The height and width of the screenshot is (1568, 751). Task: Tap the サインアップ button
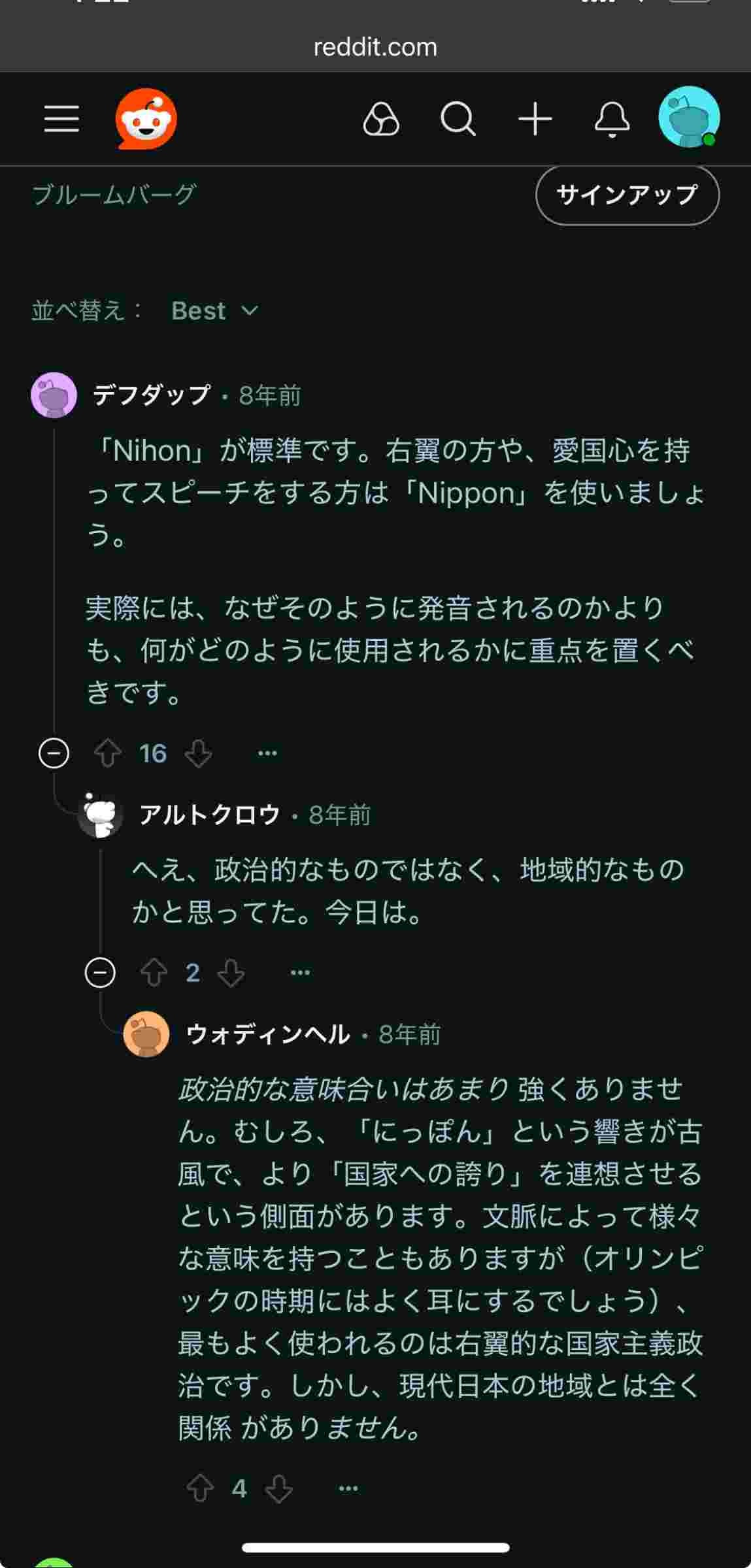click(627, 195)
